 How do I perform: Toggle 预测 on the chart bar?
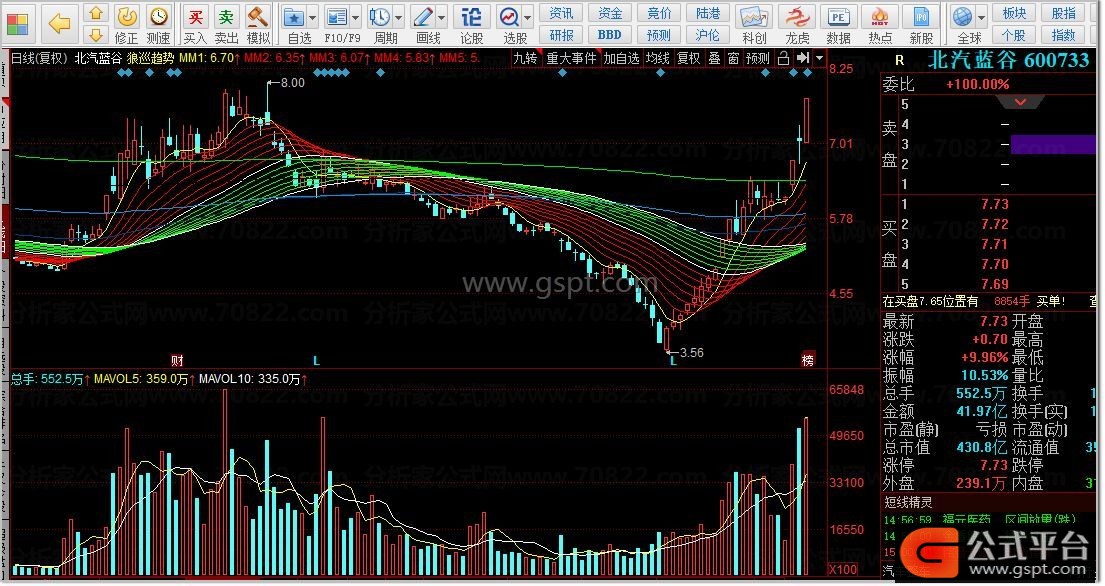click(758, 58)
